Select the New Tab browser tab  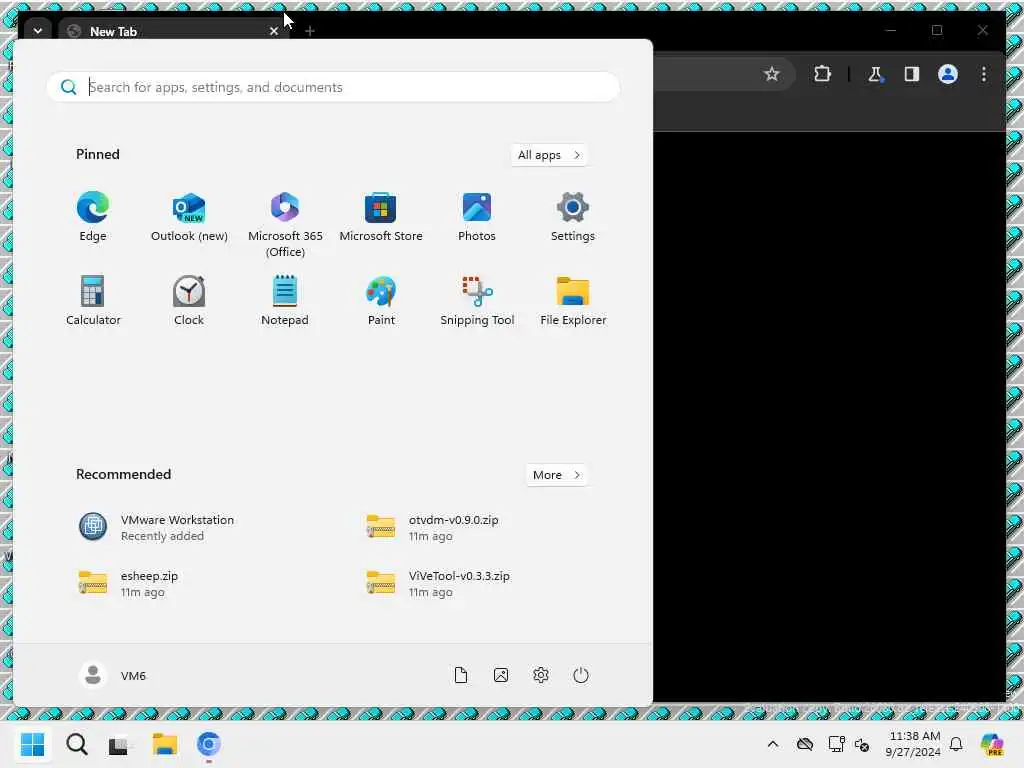coord(173,30)
